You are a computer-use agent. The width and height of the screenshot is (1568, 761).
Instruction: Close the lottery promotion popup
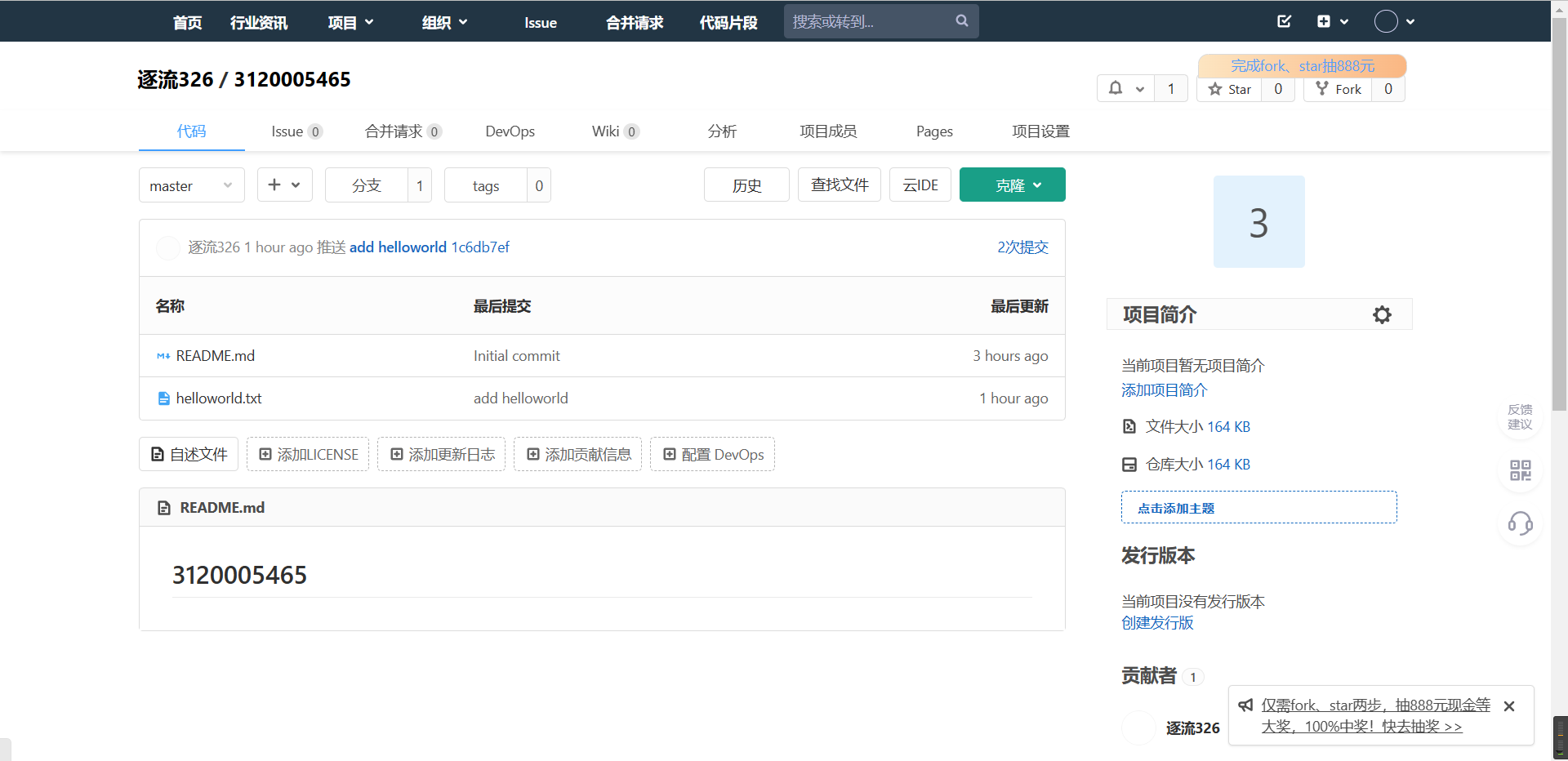(1509, 706)
